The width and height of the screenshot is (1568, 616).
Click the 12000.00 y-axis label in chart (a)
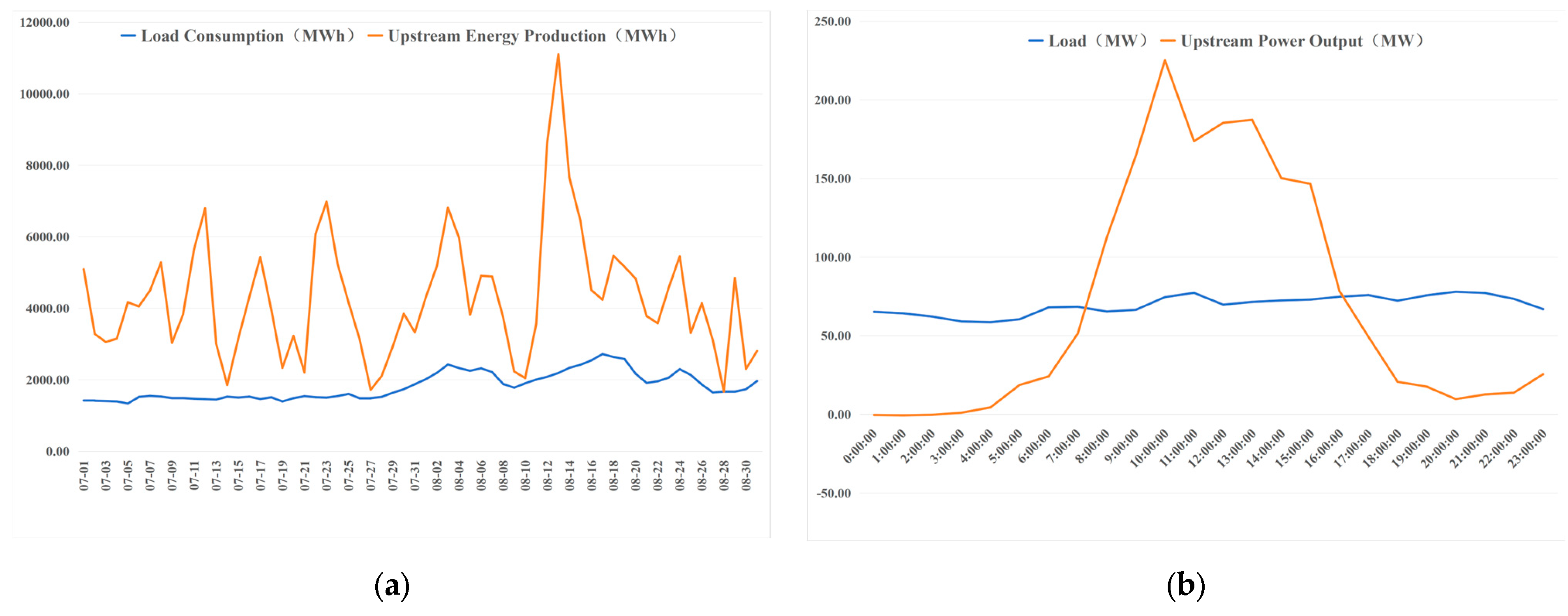pos(44,23)
